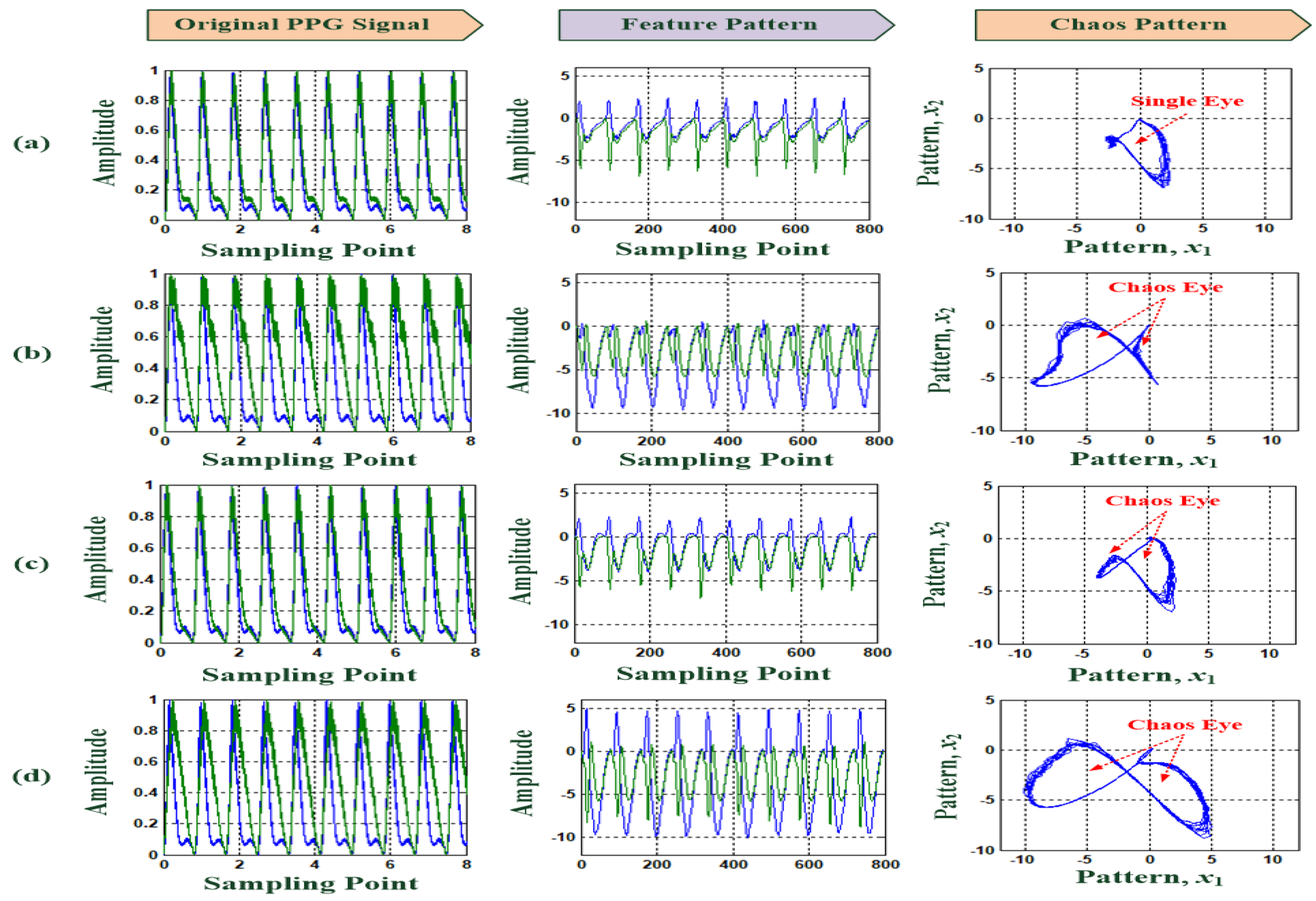Select the row label (c)
This screenshot has width=1316, height=901.
tap(31, 564)
